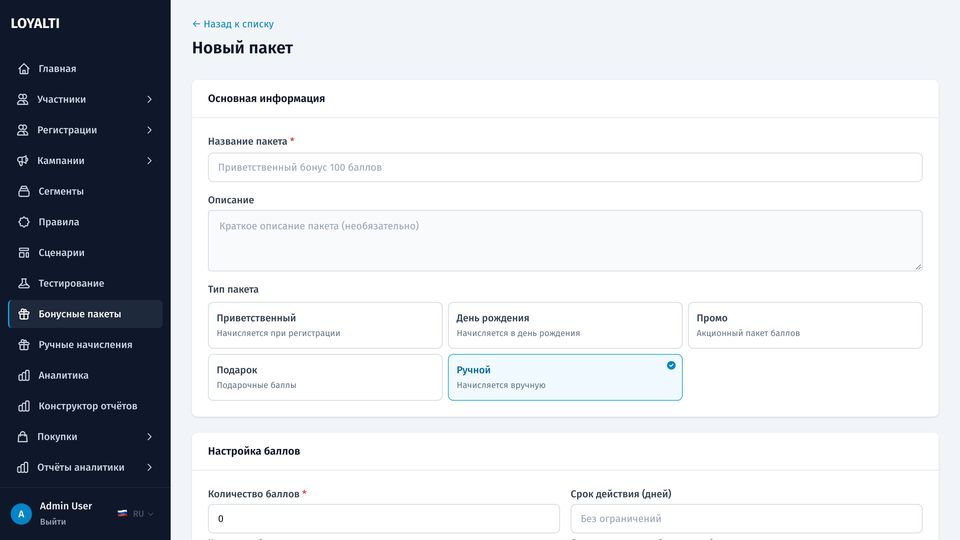The width and height of the screenshot is (960, 540).
Task: Select the Промо package type
Action: 805,325
